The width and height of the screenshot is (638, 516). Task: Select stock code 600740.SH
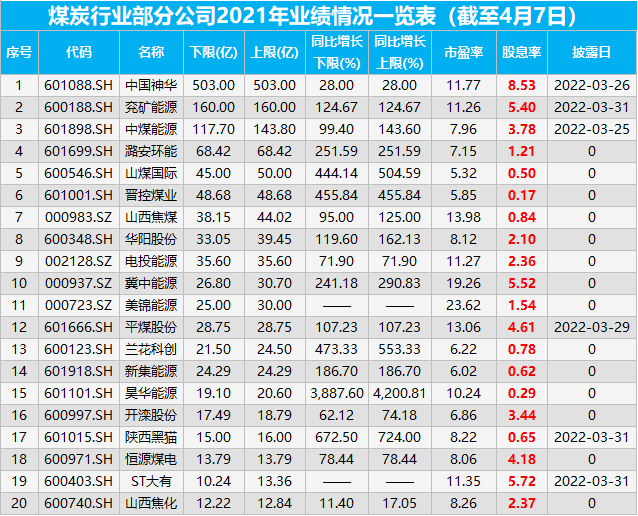79,503
